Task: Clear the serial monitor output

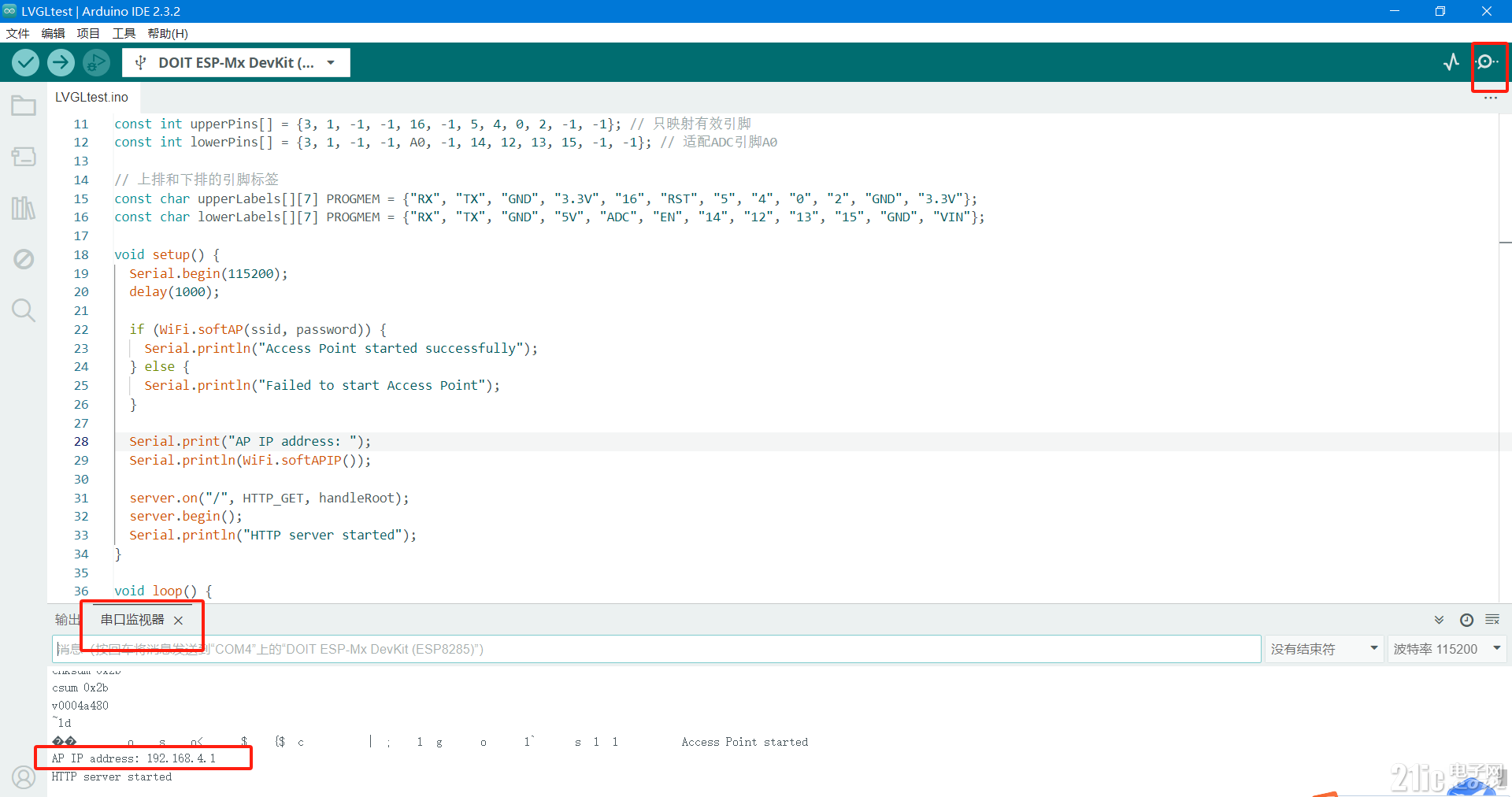Action: pyautogui.click(x=1492, y=620)
